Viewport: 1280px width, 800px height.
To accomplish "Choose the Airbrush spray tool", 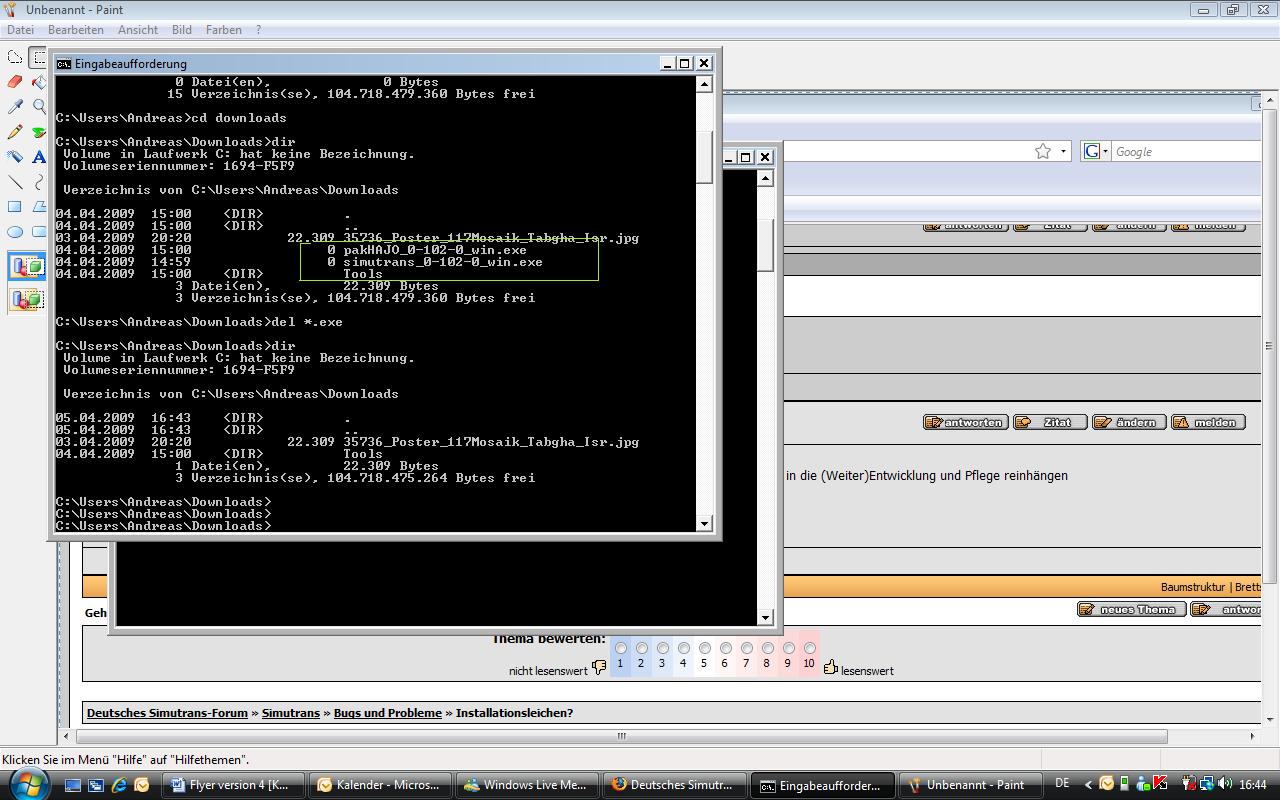I will [15, 157].
